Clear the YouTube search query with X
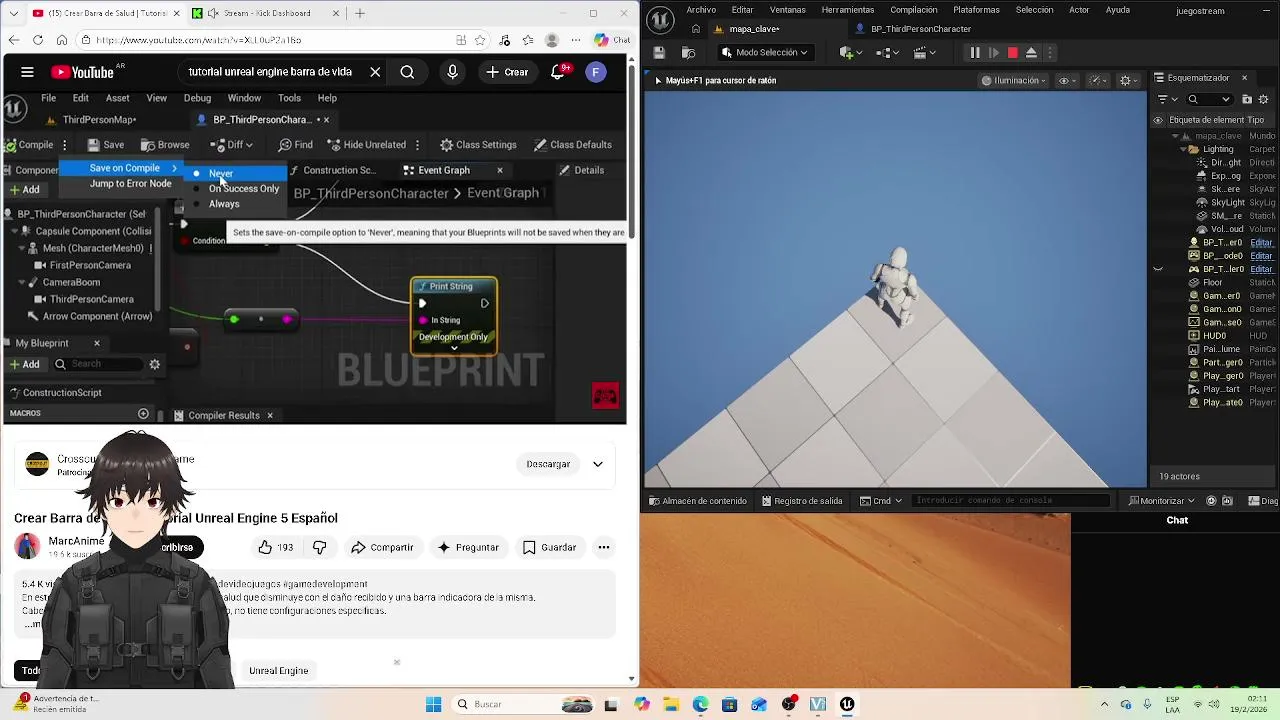This screenshot has height=720, width=1280. click(375, 72)
